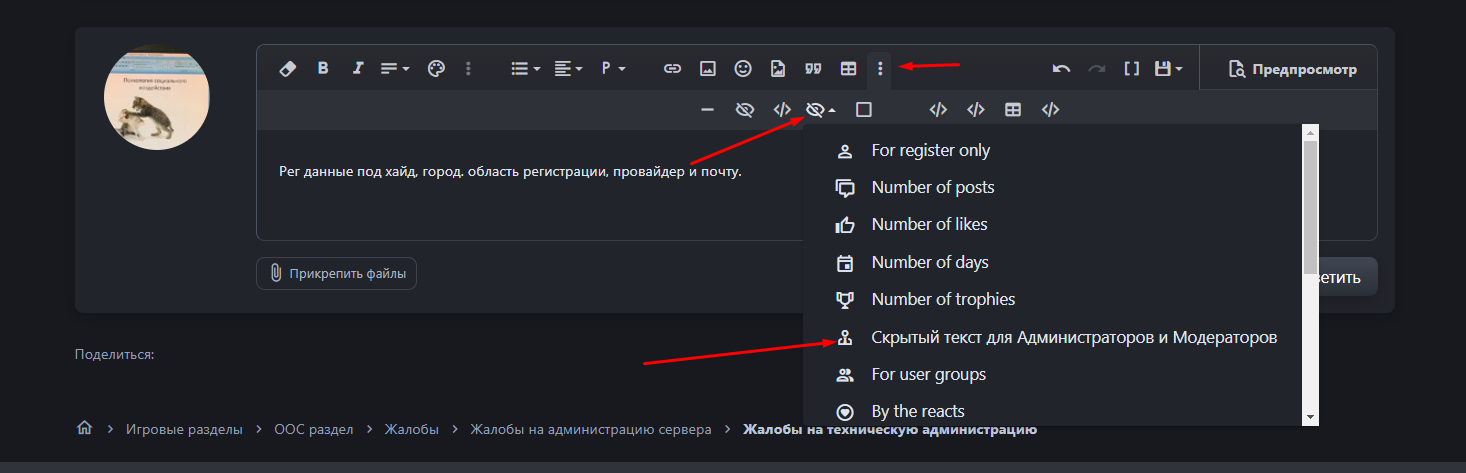Click the eraser remove formatting icon
The width and height of the screenshot is (1466, 473).
(288, 69)
